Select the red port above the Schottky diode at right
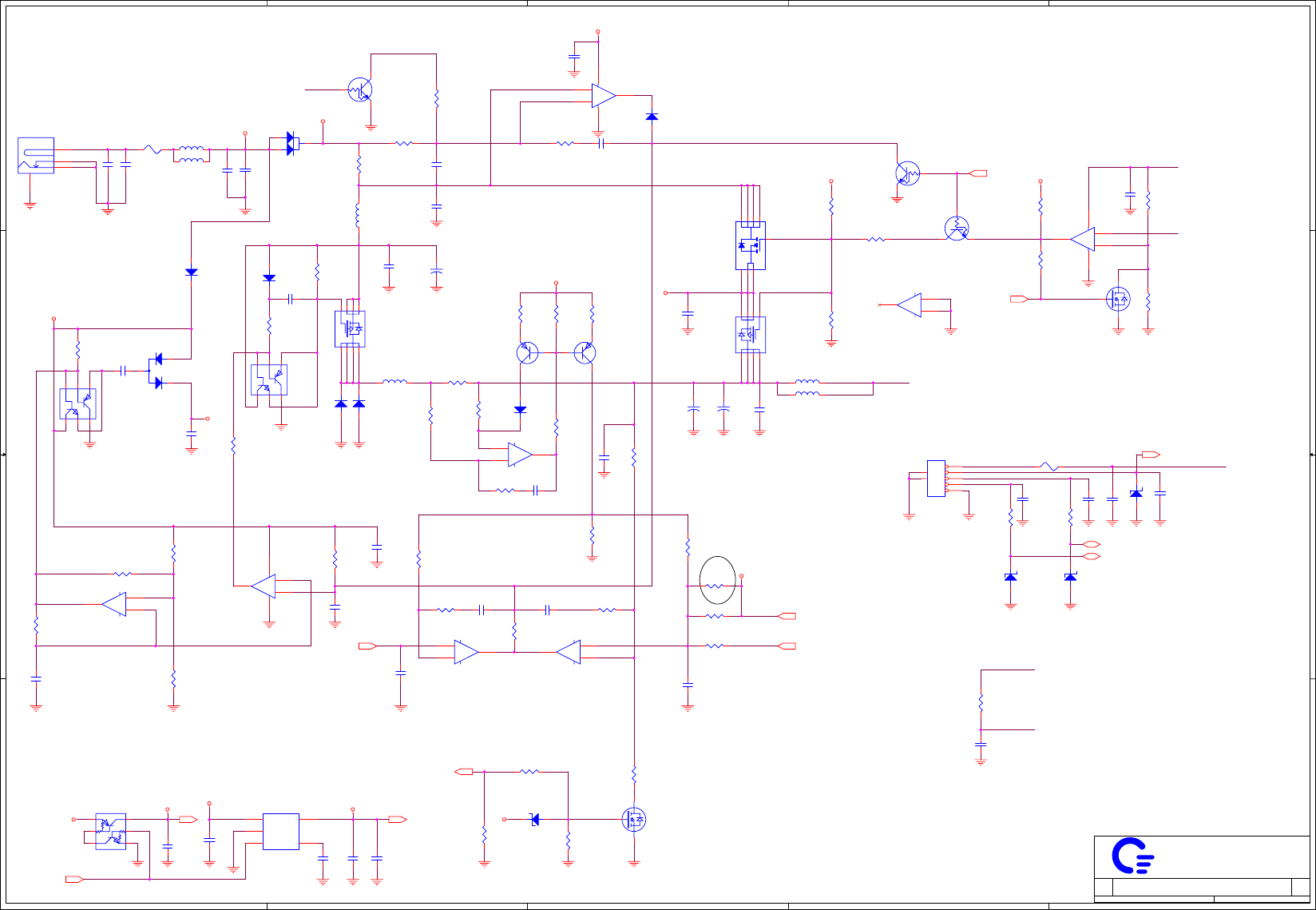This screenshot has height=910, width=1316. (1151, 455)
